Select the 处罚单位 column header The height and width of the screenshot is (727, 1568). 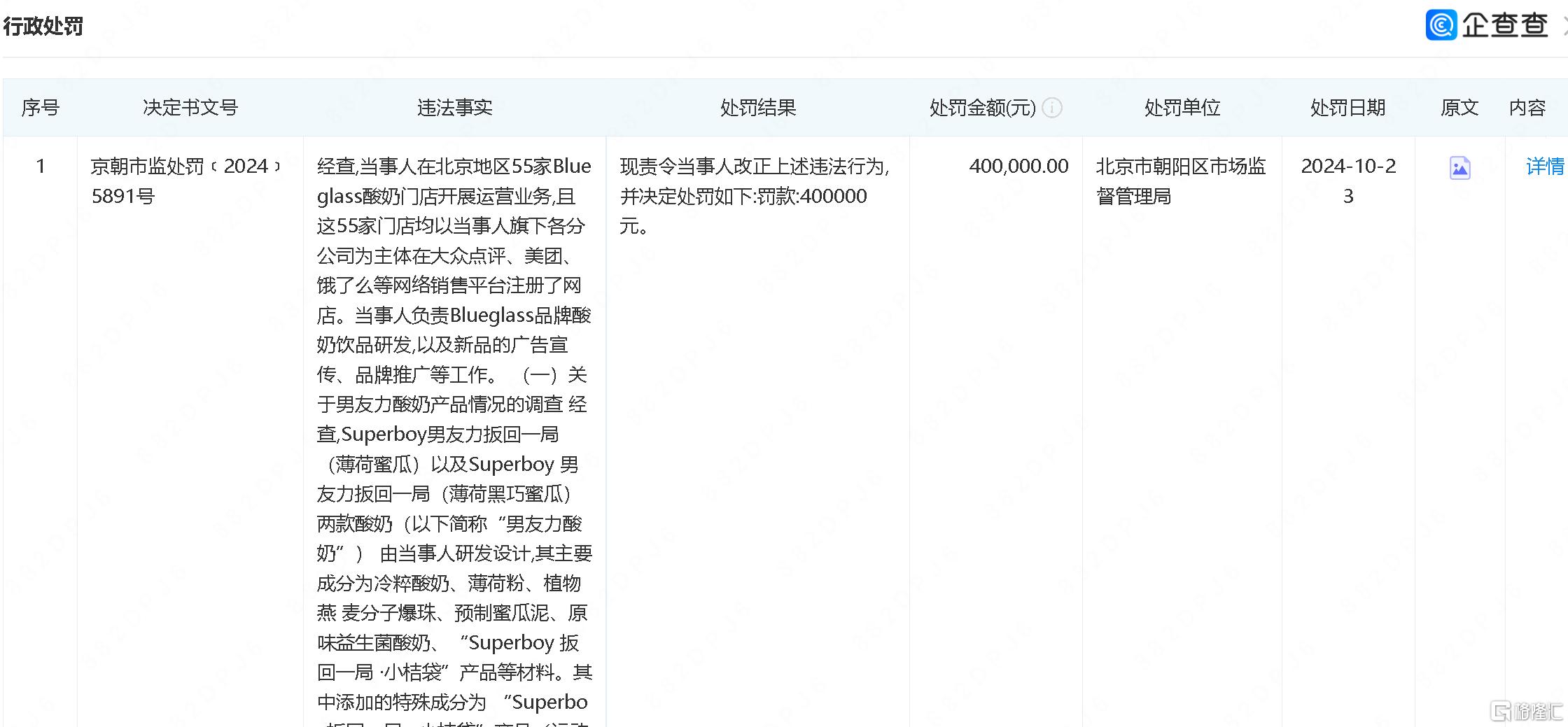(1182, 108)
